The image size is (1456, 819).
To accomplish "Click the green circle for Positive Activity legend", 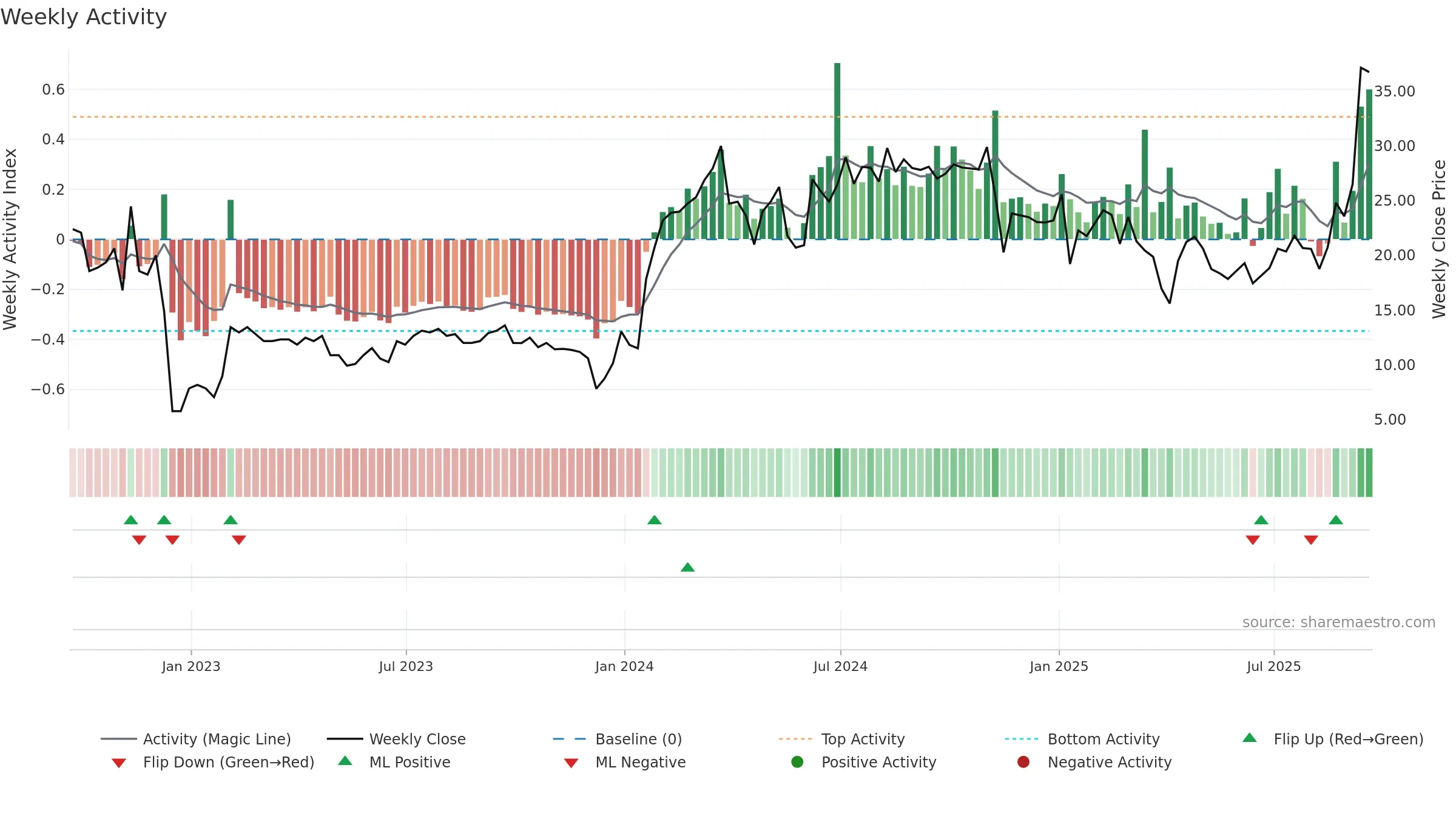I will pos(797,762).
